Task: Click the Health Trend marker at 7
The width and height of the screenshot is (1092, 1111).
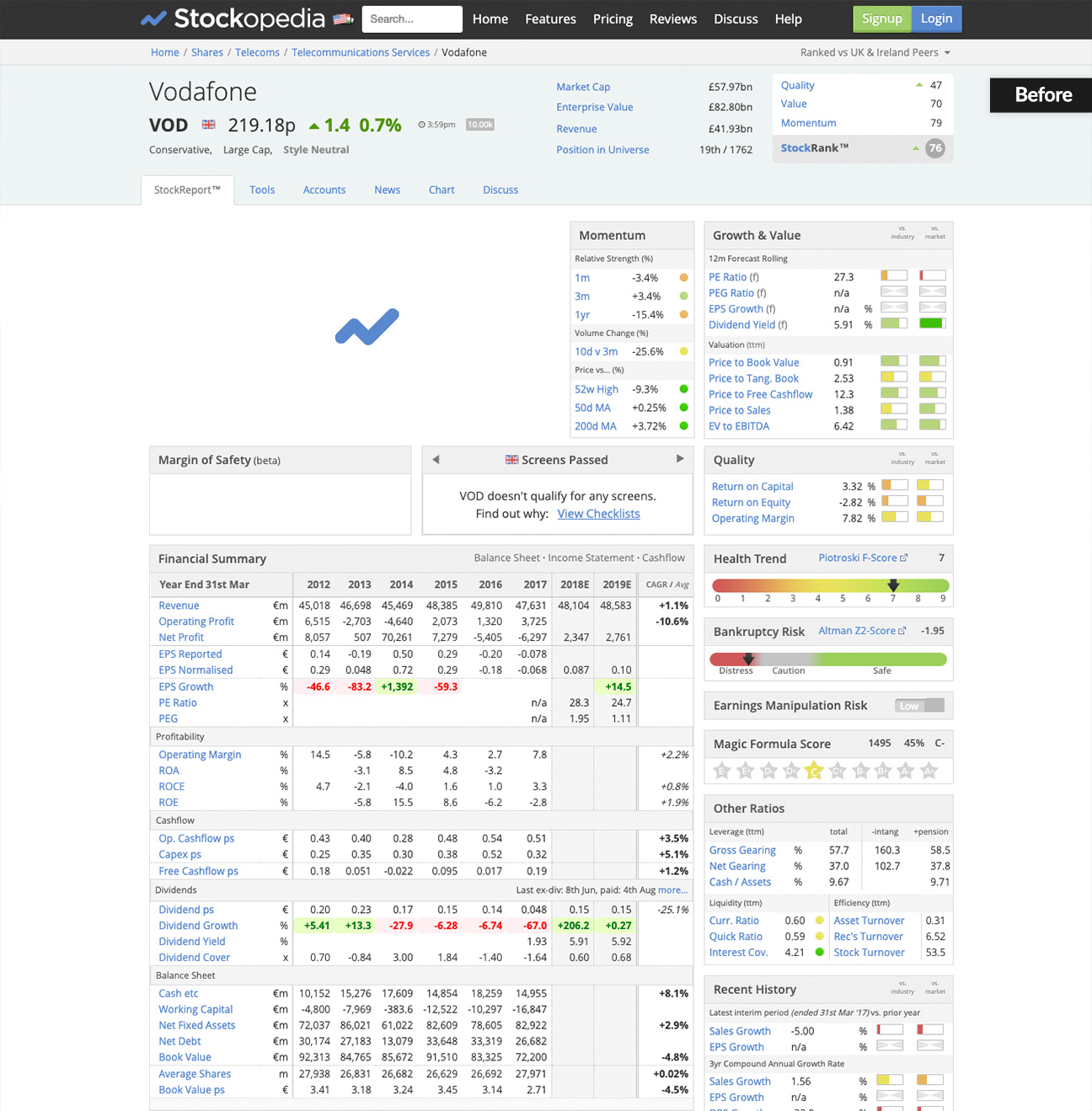Action: [893, 585]
